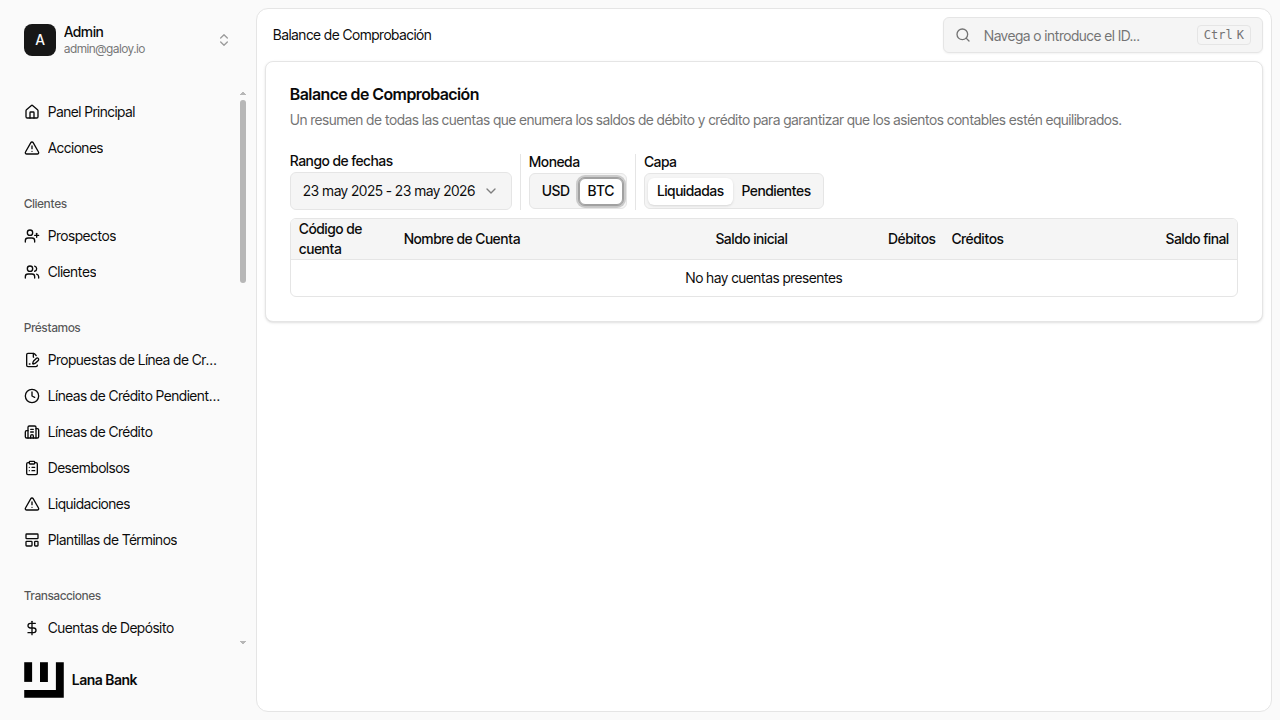Click the Propuestas de Línea edit icon
1280x720 pixels.
32,360
